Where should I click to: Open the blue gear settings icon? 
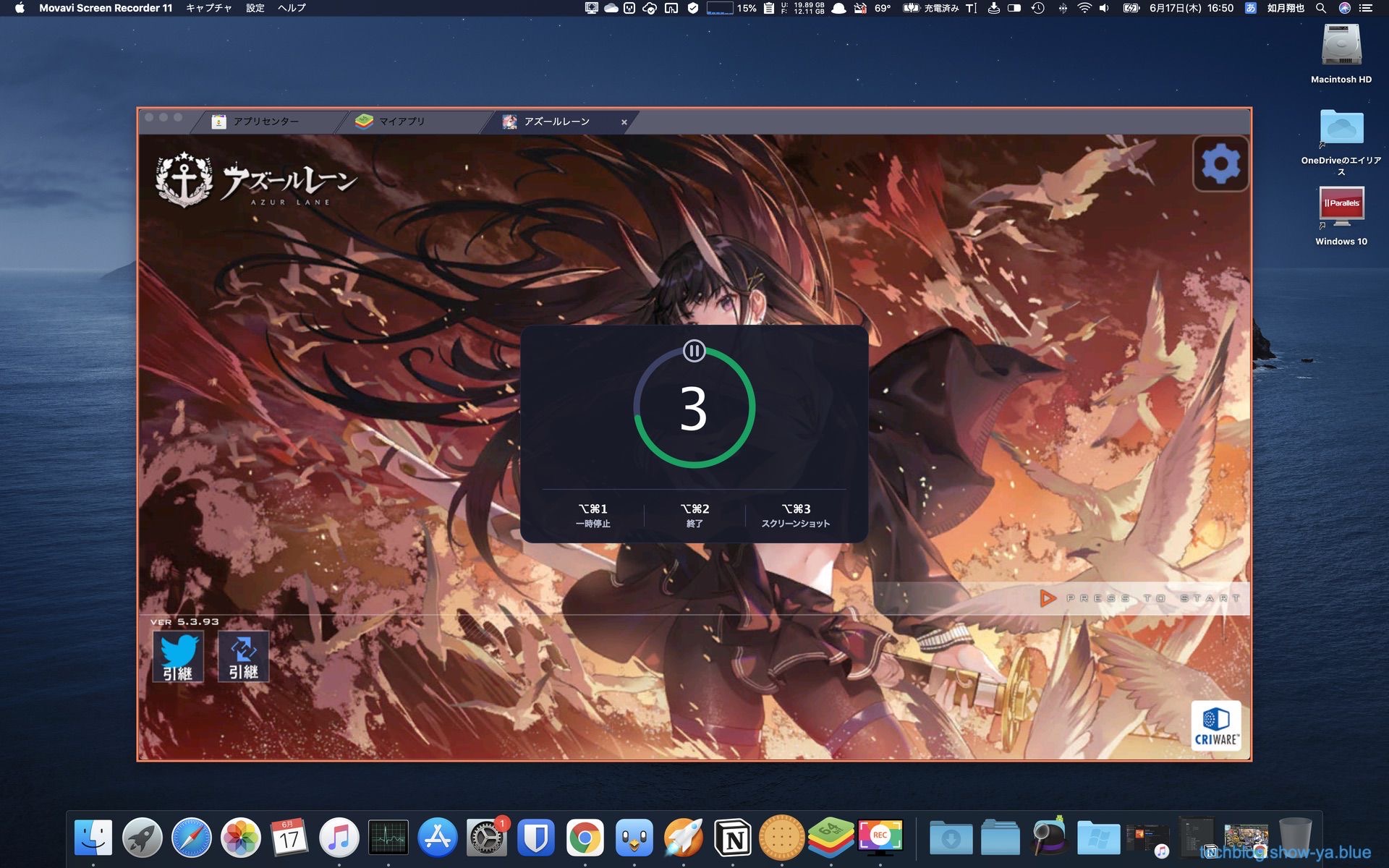[x=1220, y=164]
